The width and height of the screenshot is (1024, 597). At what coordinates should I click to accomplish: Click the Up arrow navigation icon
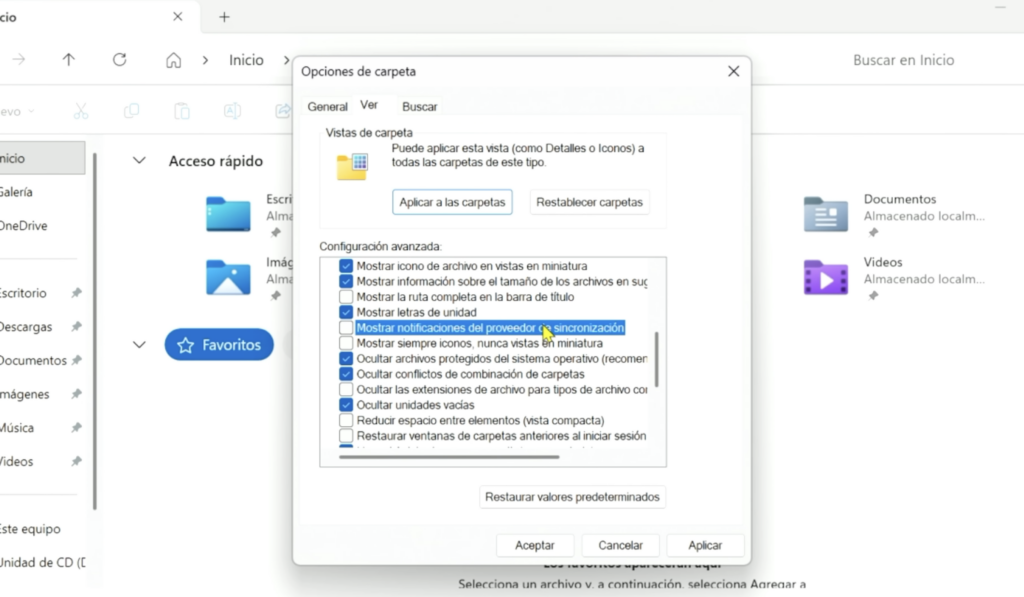tap(69, 60)
